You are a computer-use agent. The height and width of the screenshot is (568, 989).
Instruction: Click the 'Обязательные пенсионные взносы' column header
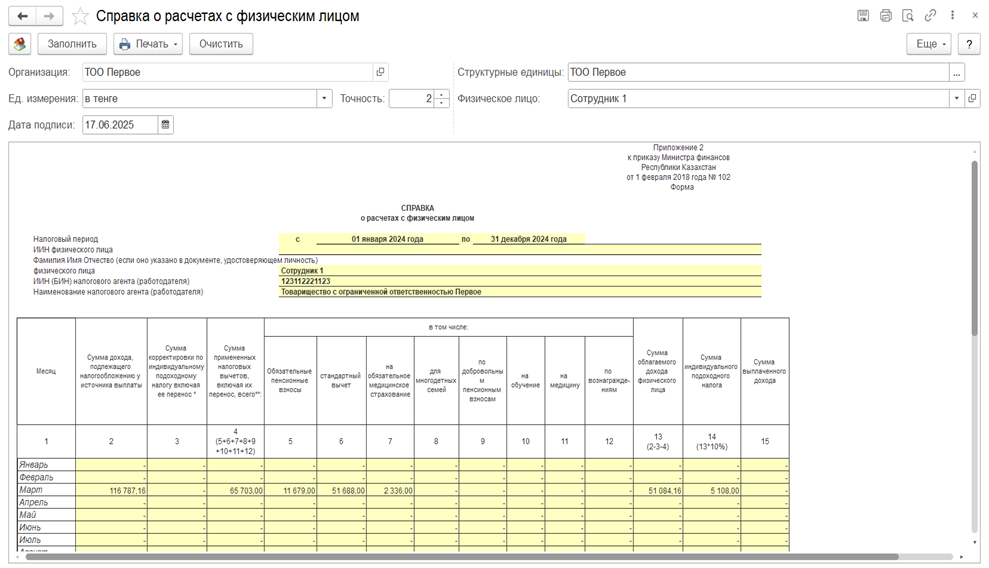(x=290, y=380)
